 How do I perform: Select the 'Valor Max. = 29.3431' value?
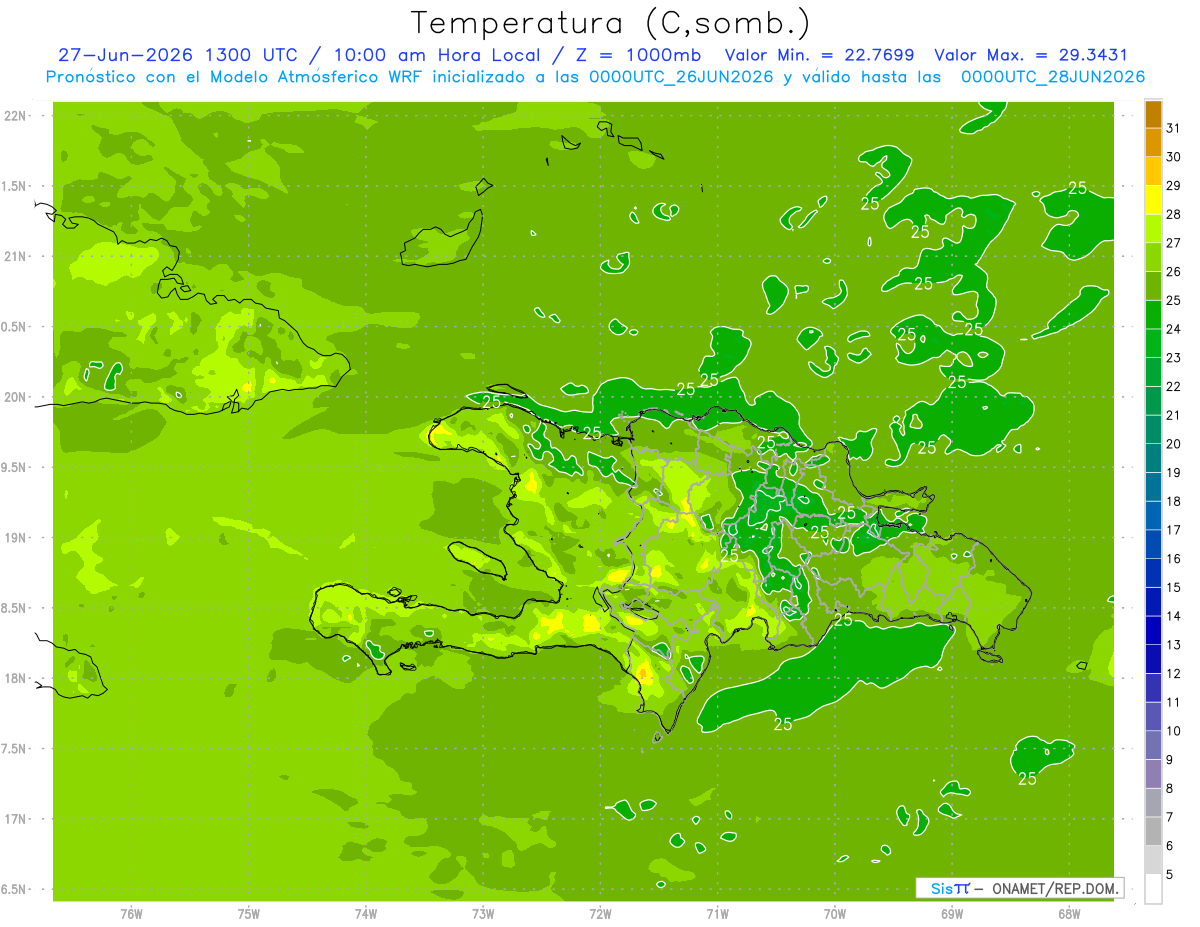click(x=1031, y=55)
